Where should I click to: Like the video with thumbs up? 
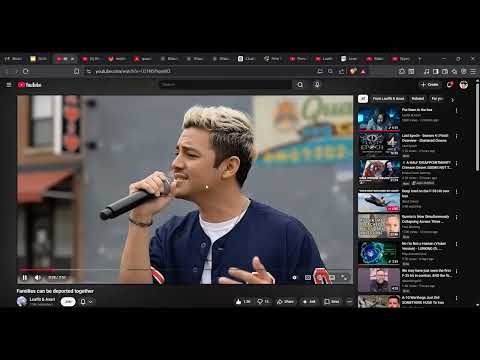tap(243, 301)
